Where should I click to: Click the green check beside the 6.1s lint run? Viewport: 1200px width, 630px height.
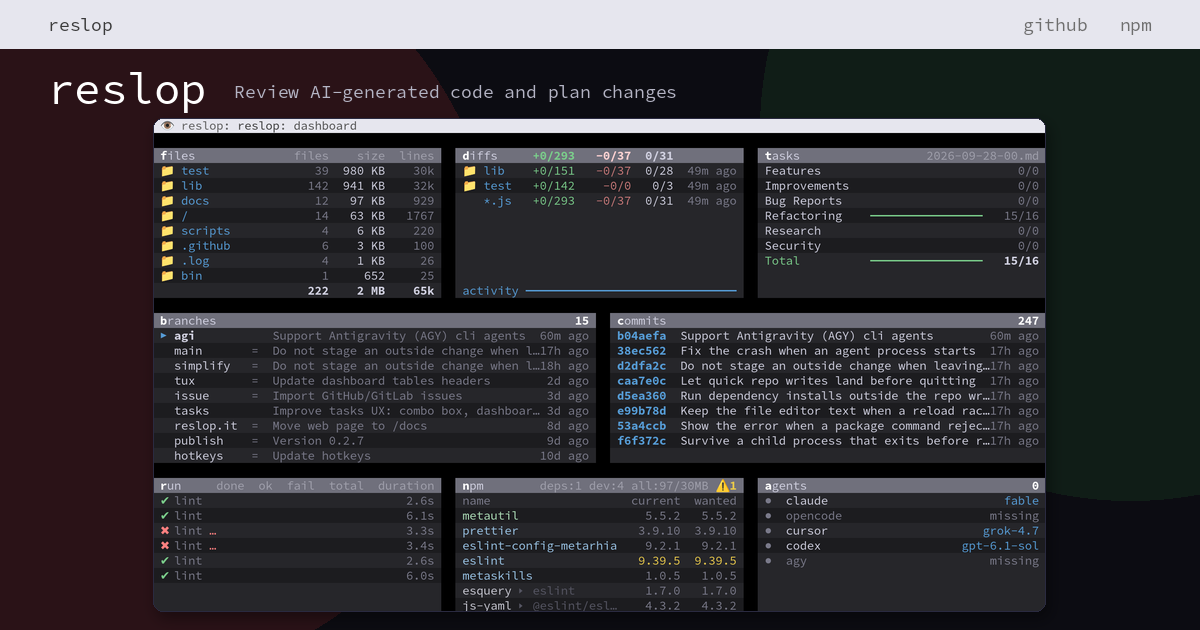164,516
